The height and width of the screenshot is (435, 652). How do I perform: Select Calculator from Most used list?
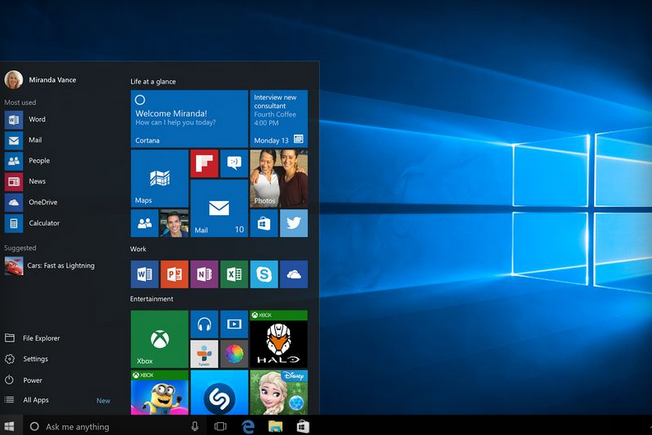tap(43, 223)
